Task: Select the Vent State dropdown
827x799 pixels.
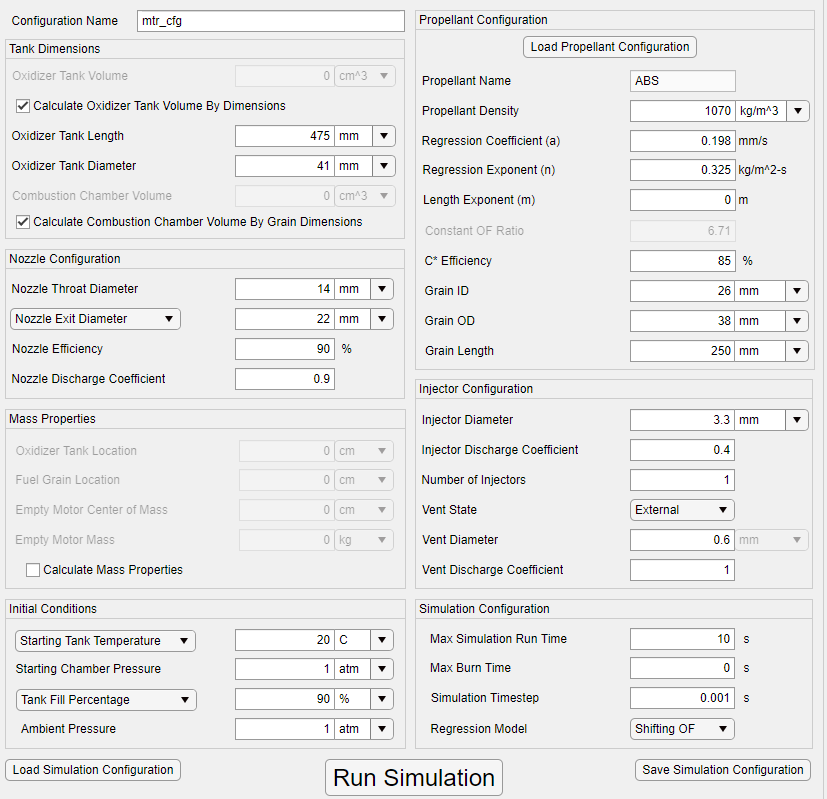Action: (x=682, y=510)
